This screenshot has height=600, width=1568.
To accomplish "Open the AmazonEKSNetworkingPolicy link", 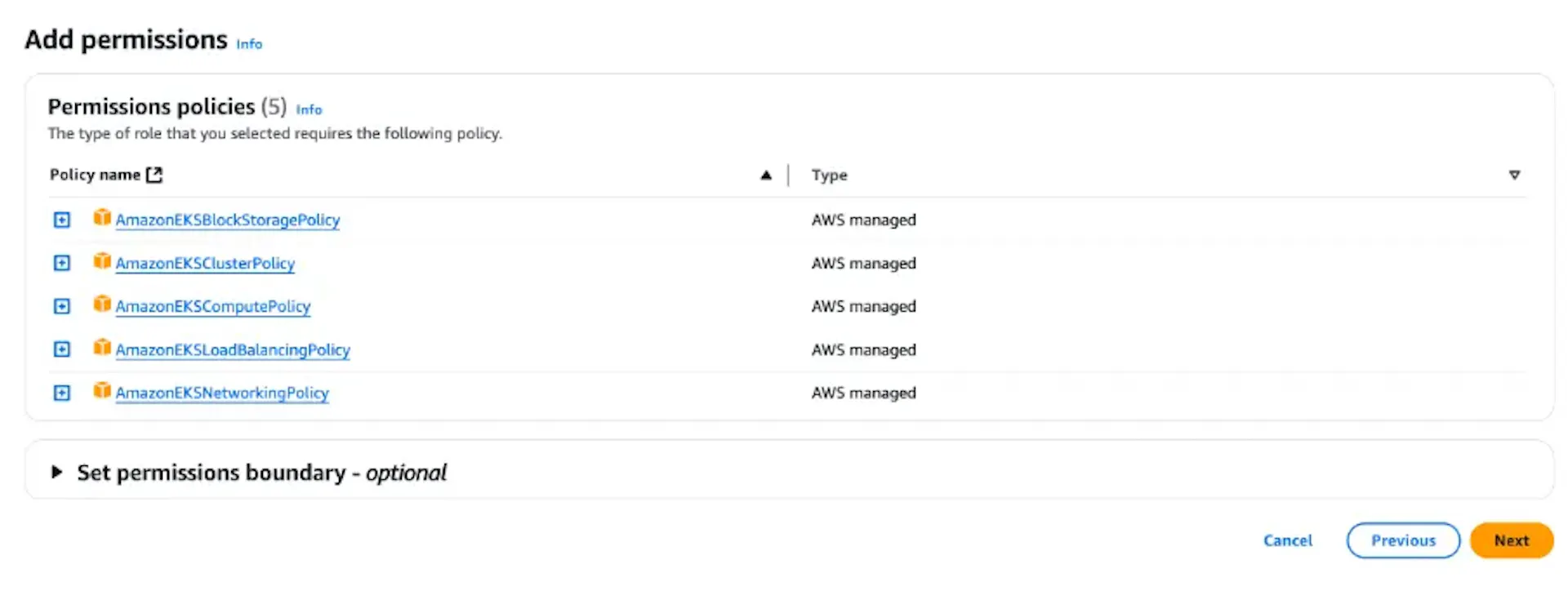I will [x=222, y=393].
